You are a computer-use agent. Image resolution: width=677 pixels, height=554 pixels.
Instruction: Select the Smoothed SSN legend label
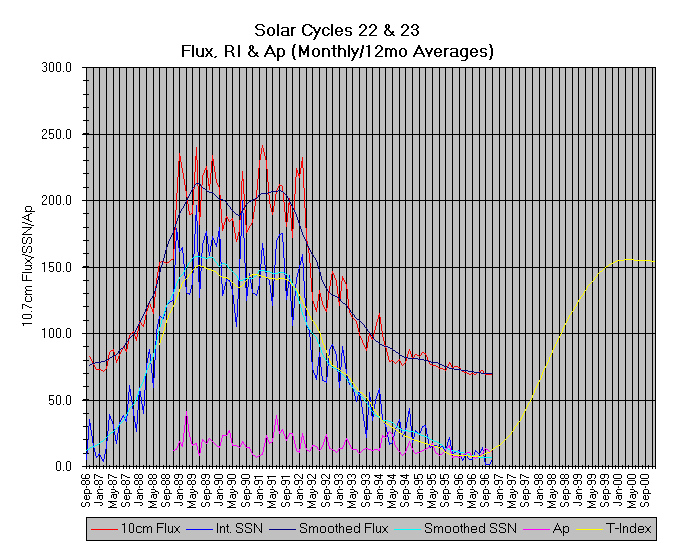[x=460, y=528]
